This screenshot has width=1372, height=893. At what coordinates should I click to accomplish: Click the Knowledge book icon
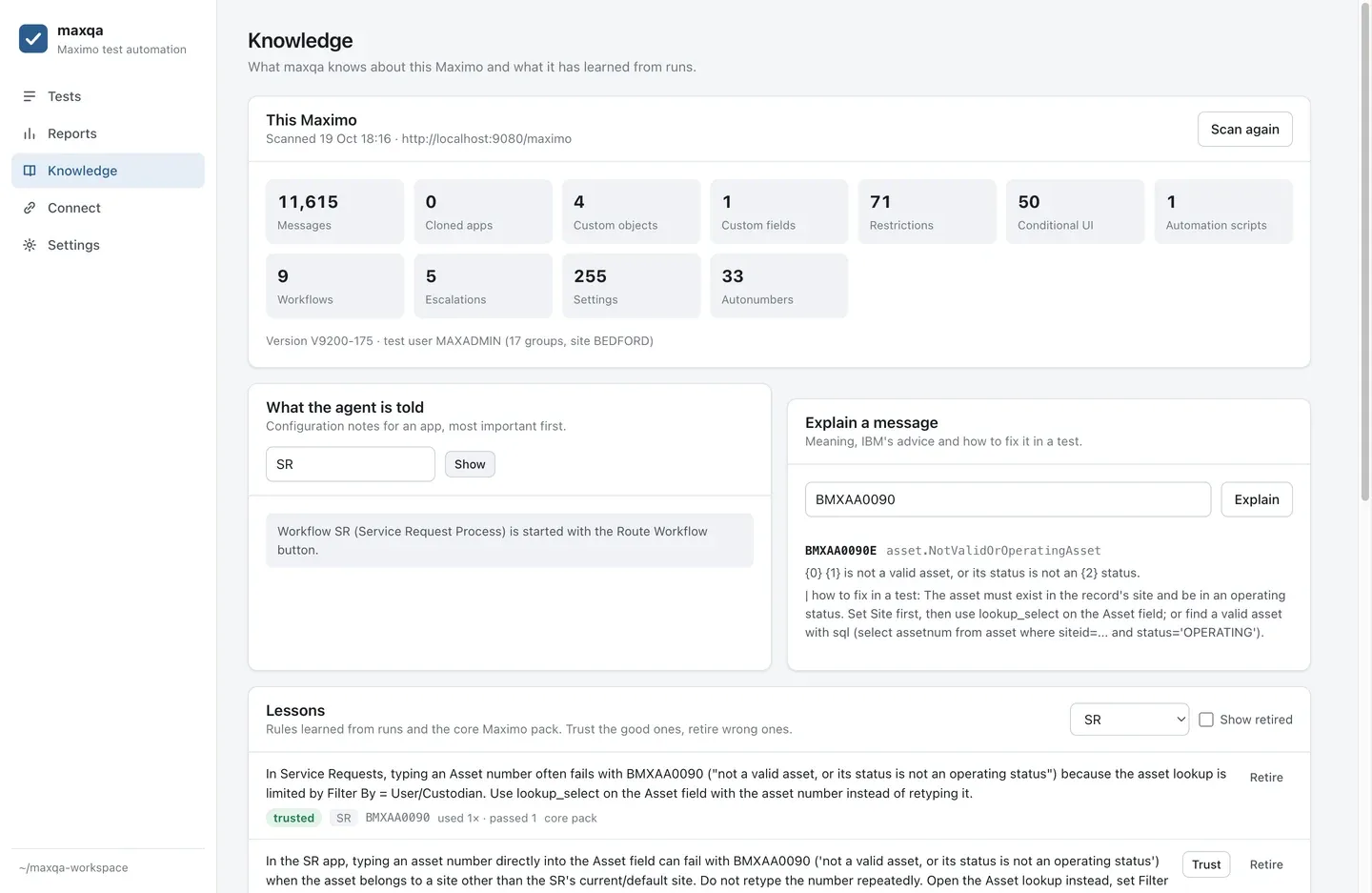(x=30, y=171)
